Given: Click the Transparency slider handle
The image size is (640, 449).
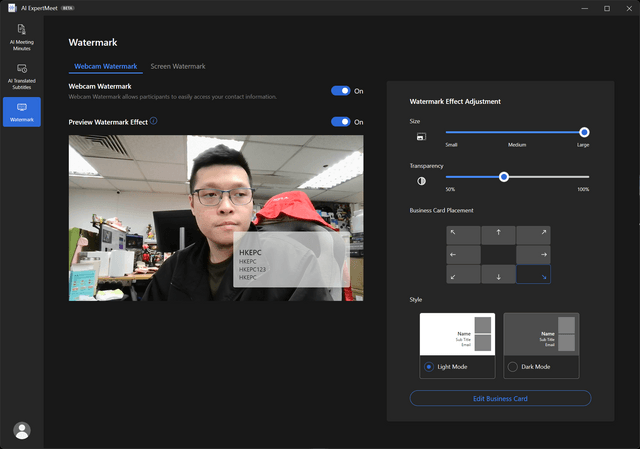Looking at the screenshot, I should [504, 177].
